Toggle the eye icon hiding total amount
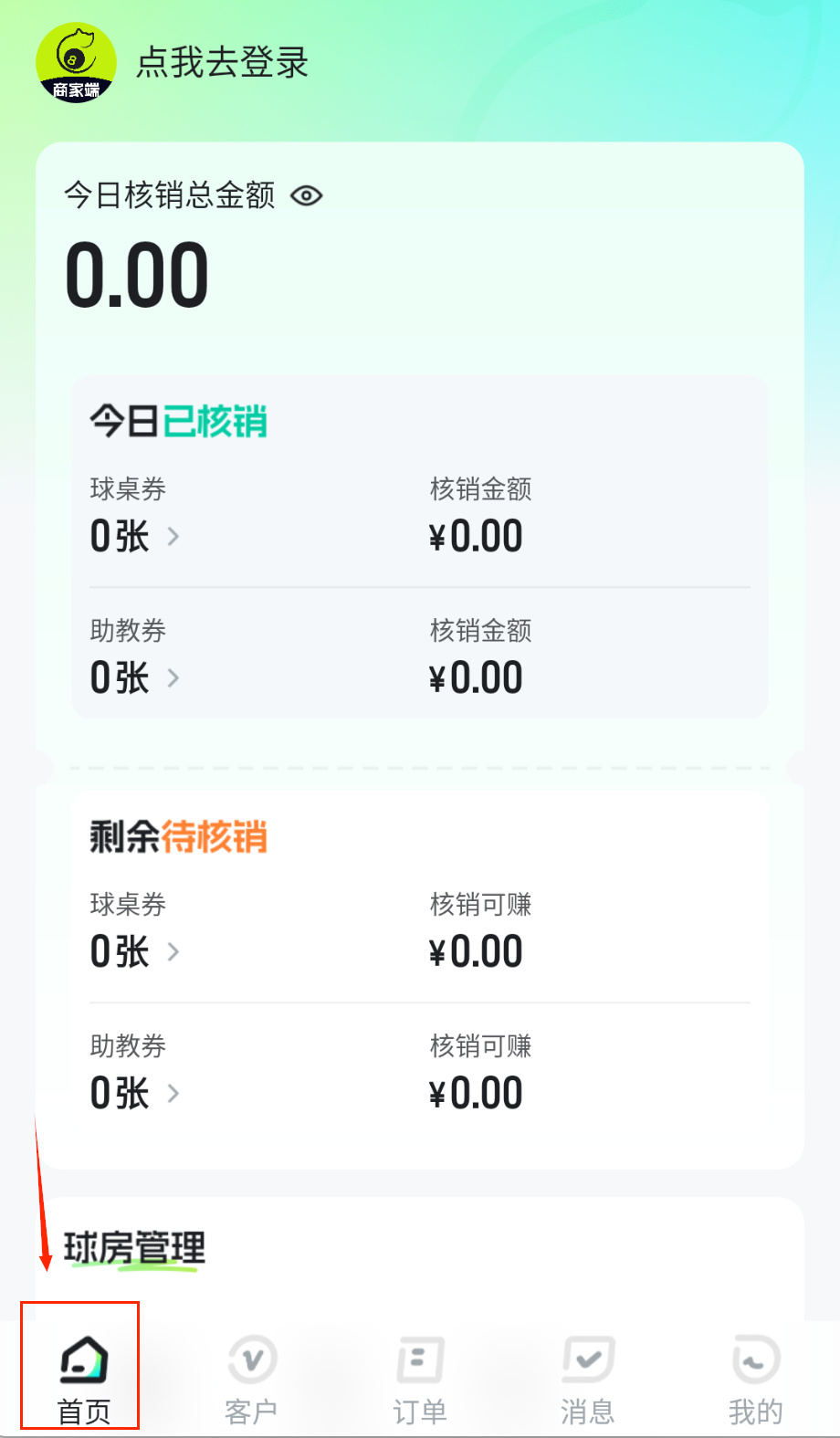 click(307, 195)
